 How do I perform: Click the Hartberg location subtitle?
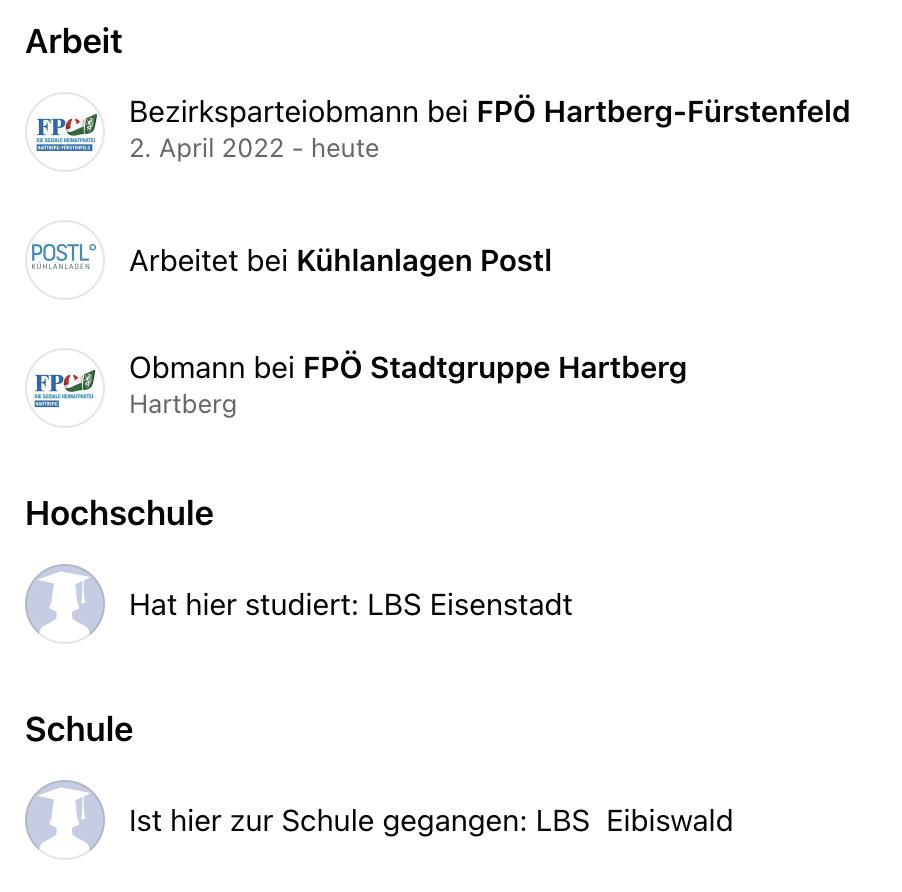(183, 404)
